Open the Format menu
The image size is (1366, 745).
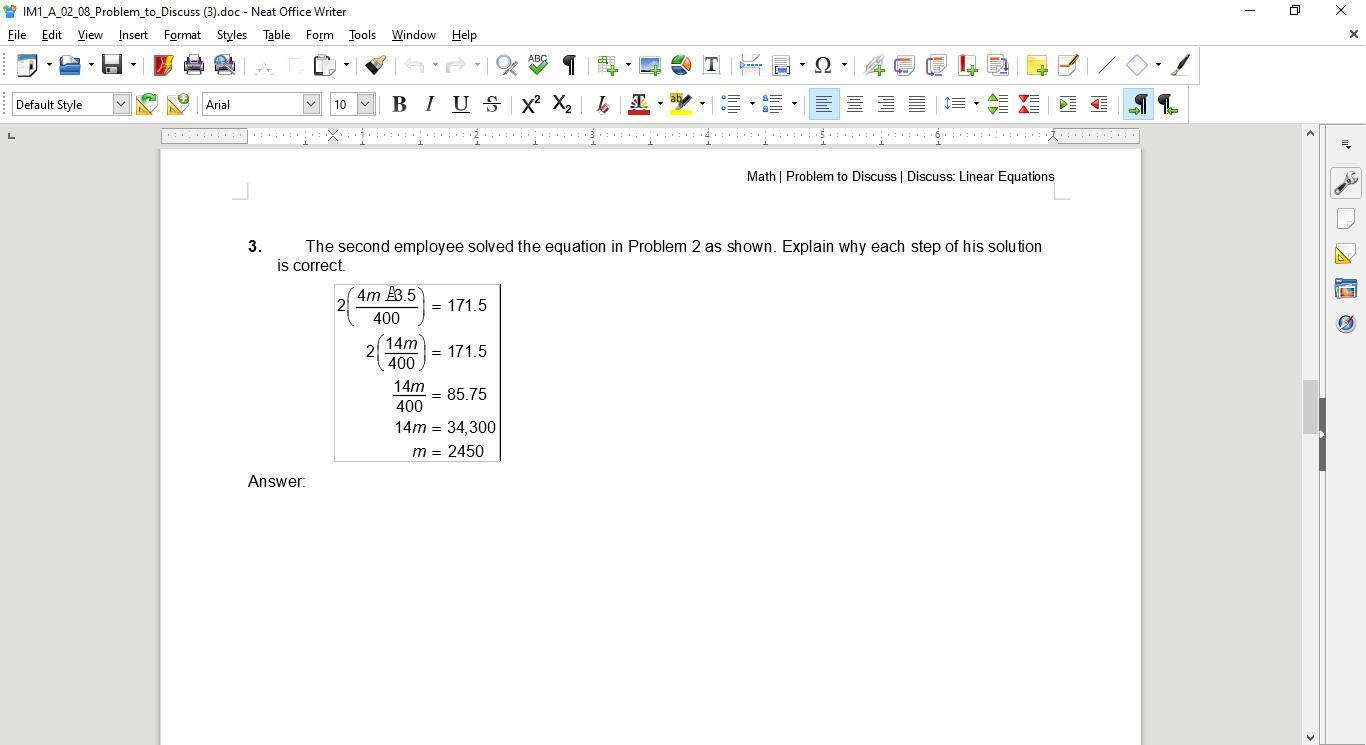(x=182, y=35)
